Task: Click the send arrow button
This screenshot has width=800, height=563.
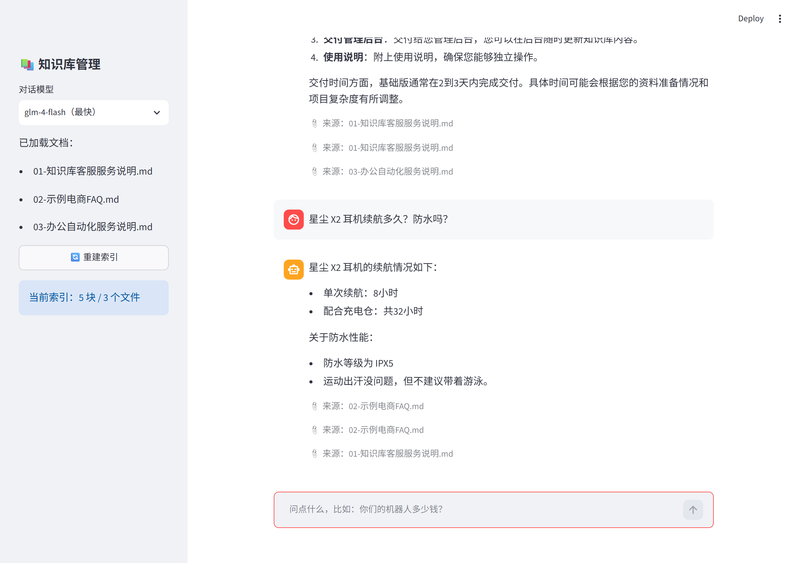Action: tap(692, 509)
